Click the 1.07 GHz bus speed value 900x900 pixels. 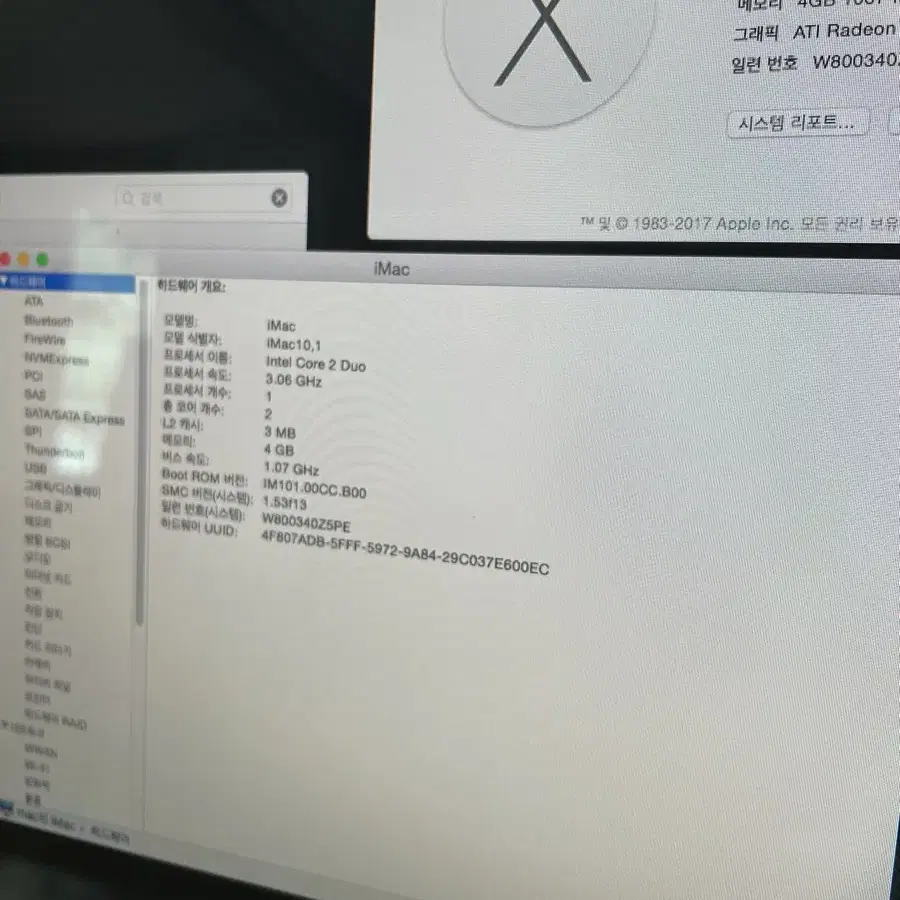[291, 469]
